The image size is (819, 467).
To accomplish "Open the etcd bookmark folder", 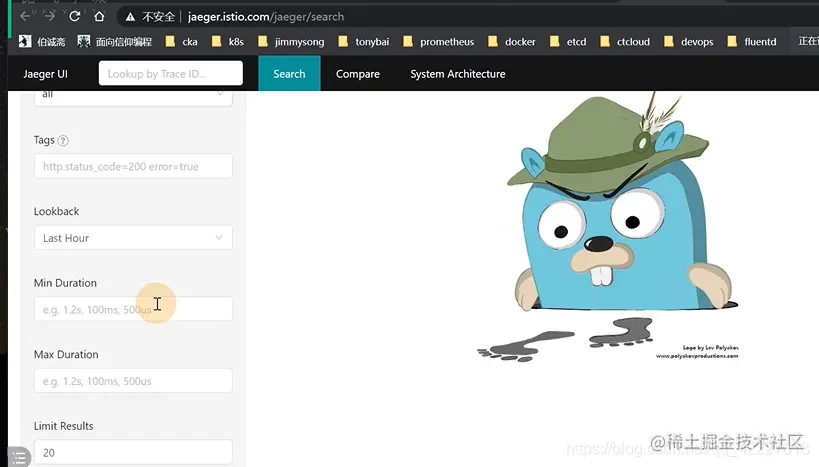I will tap(568, 42).
